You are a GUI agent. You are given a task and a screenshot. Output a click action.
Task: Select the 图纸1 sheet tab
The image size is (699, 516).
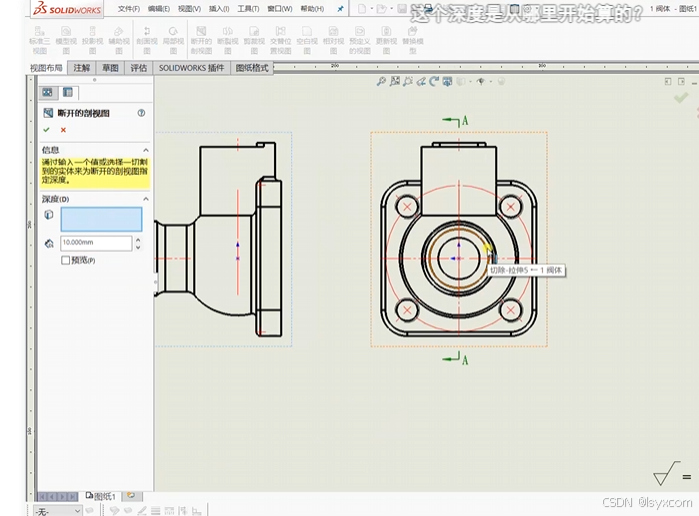pyautogui.click(x=101, y=496)
